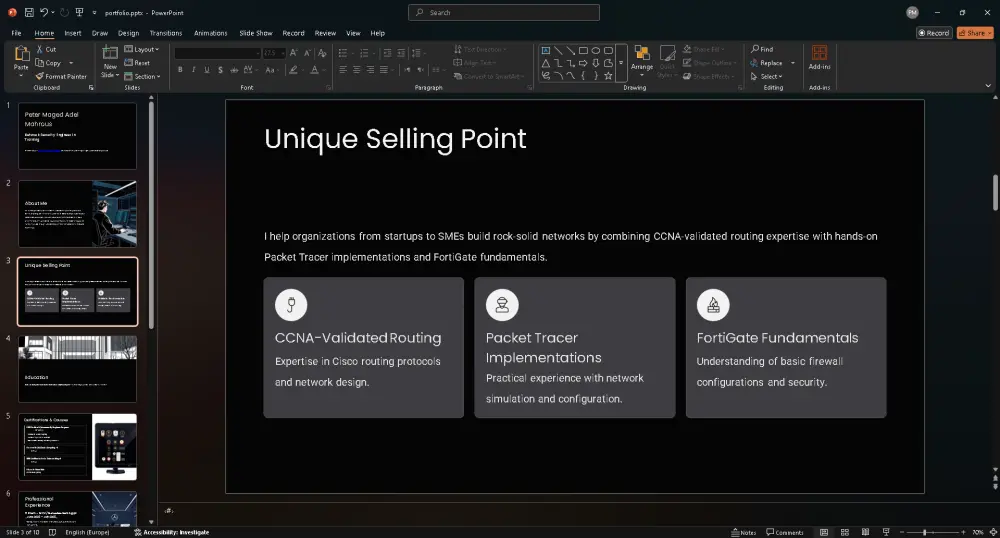This screenshot has height=538, width=1000.
Task: Select the 5-point Star shape
Action: (608, 76)
